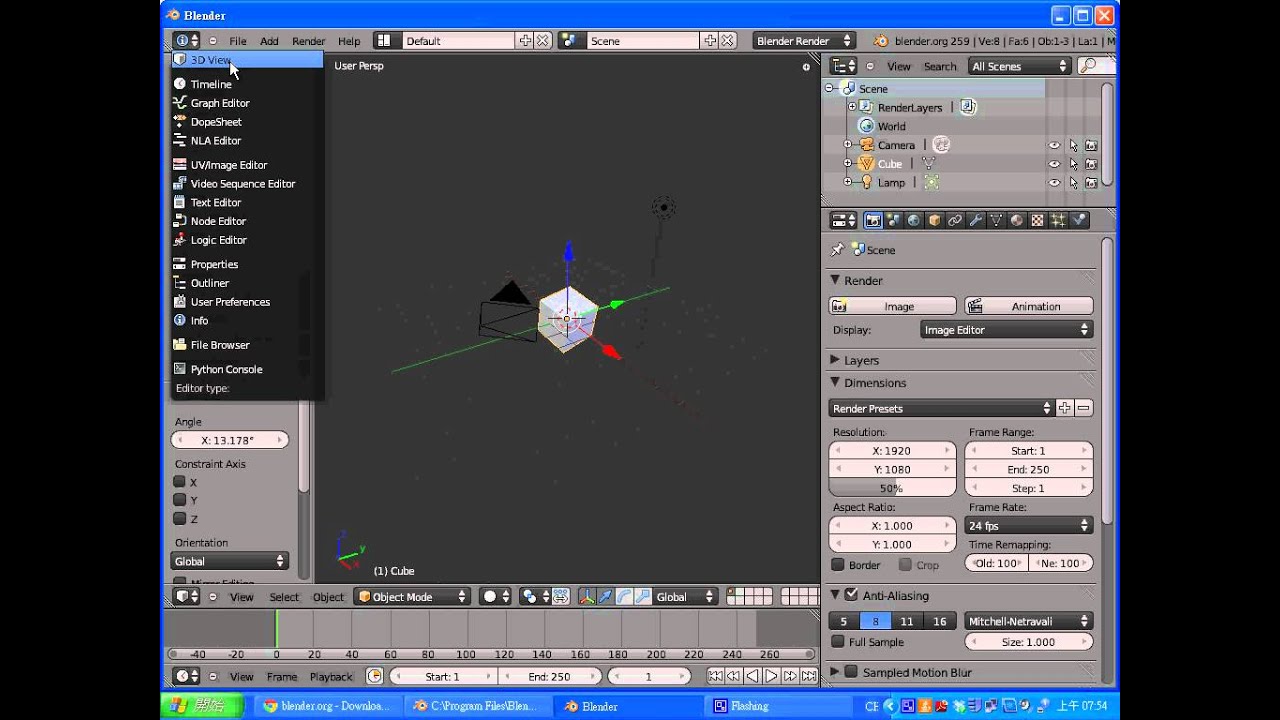Screen dimensions: 1280x720
Task: Open Object Constraints chain icon tab
Action: click(x=955, y=220)
